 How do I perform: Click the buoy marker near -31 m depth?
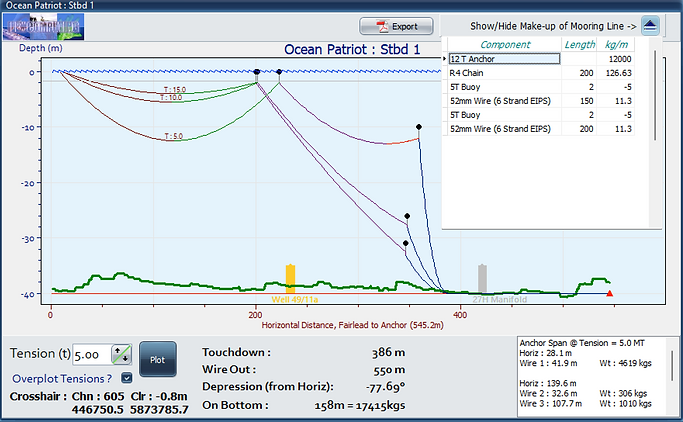(x=406, y=243)
